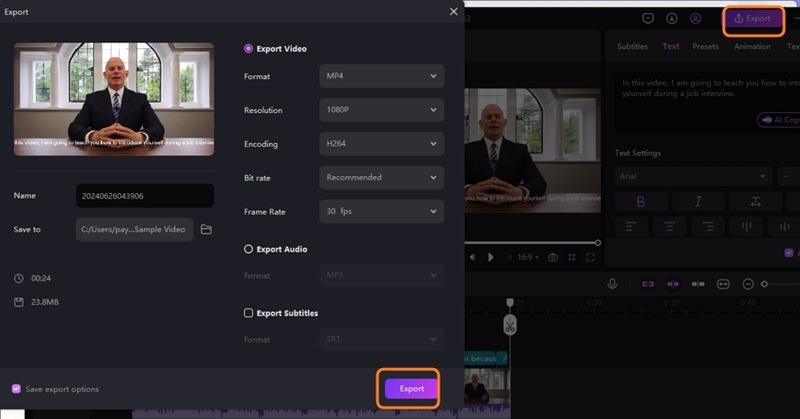The width and height of the screenshot is (800, 419).
Task: Switch to the Subtitles tab
Action: (632, 46)
